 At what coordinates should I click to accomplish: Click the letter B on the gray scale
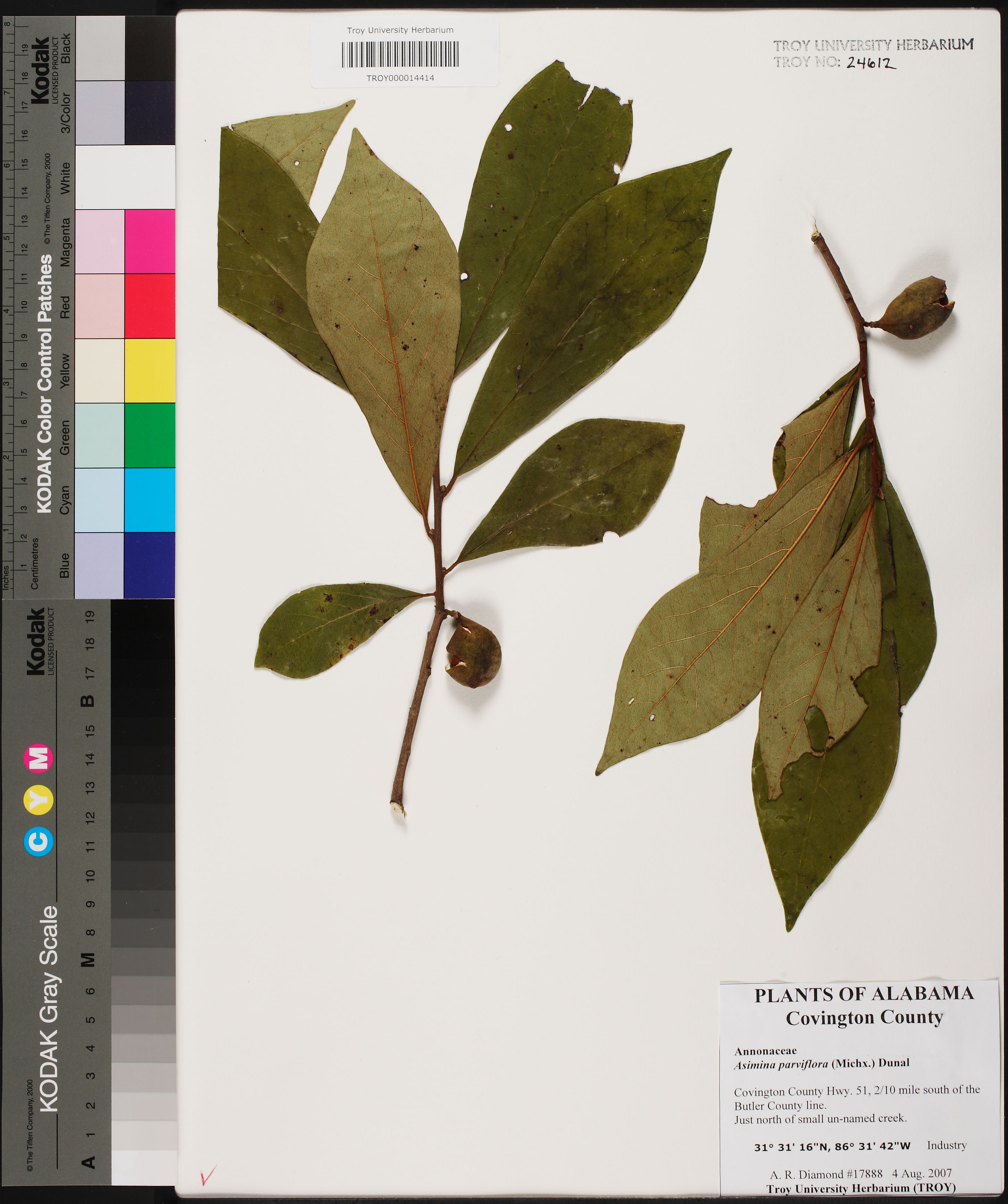[x=88, y=701]
